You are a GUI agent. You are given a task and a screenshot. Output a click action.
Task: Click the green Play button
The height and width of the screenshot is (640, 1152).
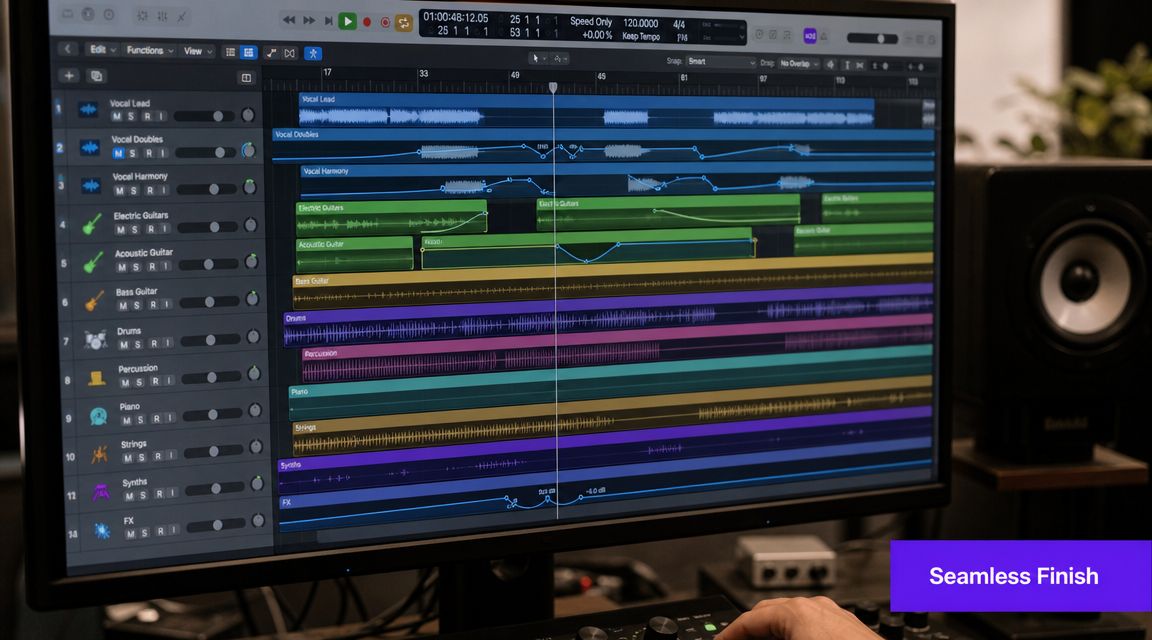[x=348, y=21]
